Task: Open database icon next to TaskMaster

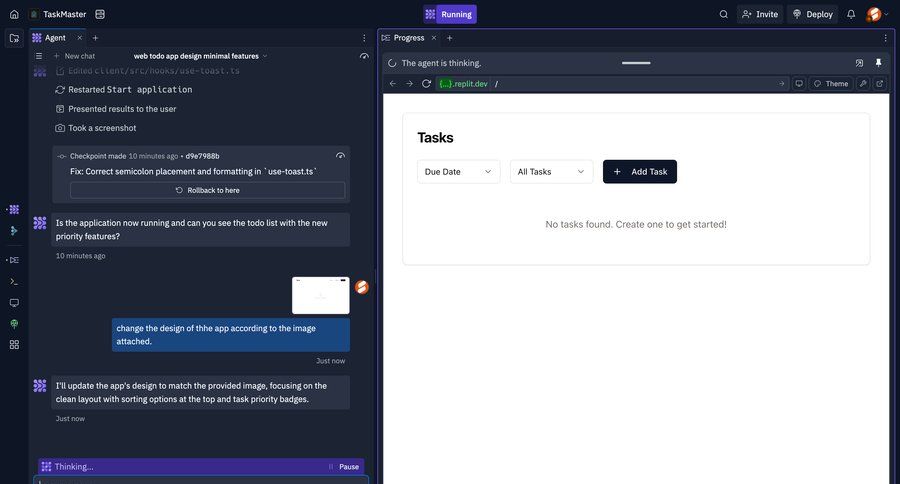Action: coord(100,14)
